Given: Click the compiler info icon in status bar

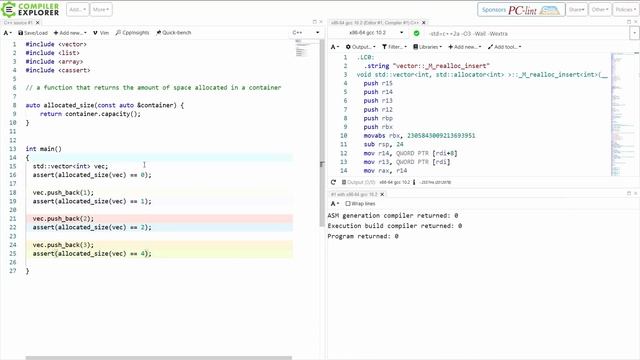Looking at the screenshot, I should 414,182.
